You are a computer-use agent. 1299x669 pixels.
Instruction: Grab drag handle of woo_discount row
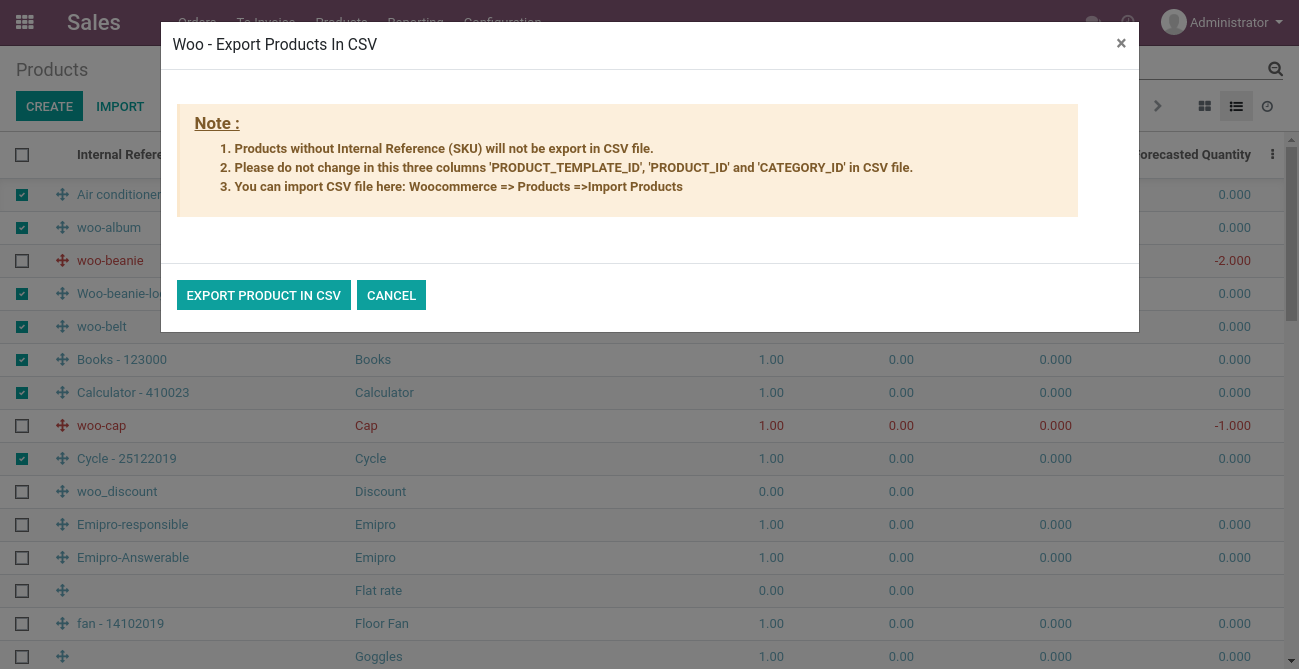point(62,492)
